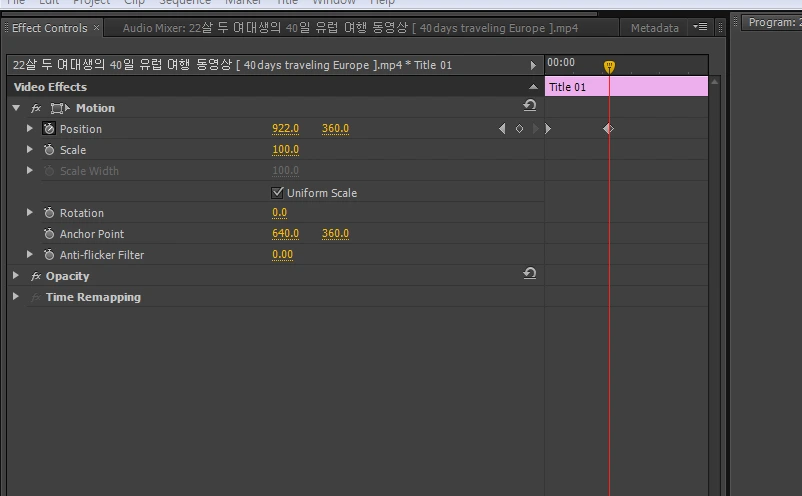Edit Anchor Point X value 640.0
The width and height of the screenshot is (802, 496).
pos(285,234)
